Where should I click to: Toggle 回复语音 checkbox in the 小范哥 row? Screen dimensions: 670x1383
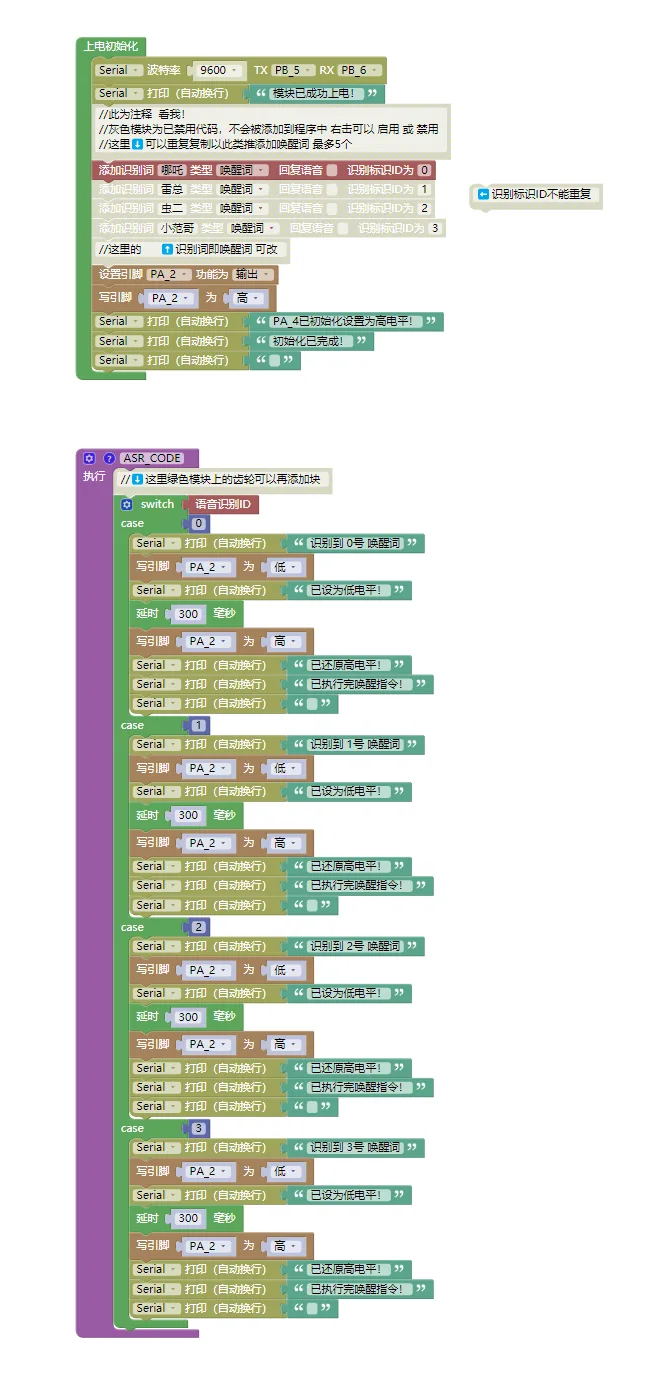343,228
